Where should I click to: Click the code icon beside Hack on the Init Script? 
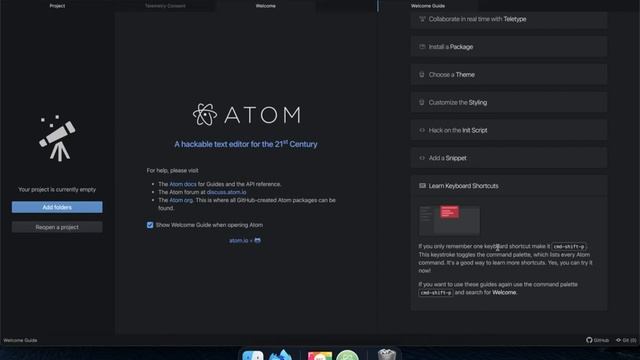(x=422, y=130)
